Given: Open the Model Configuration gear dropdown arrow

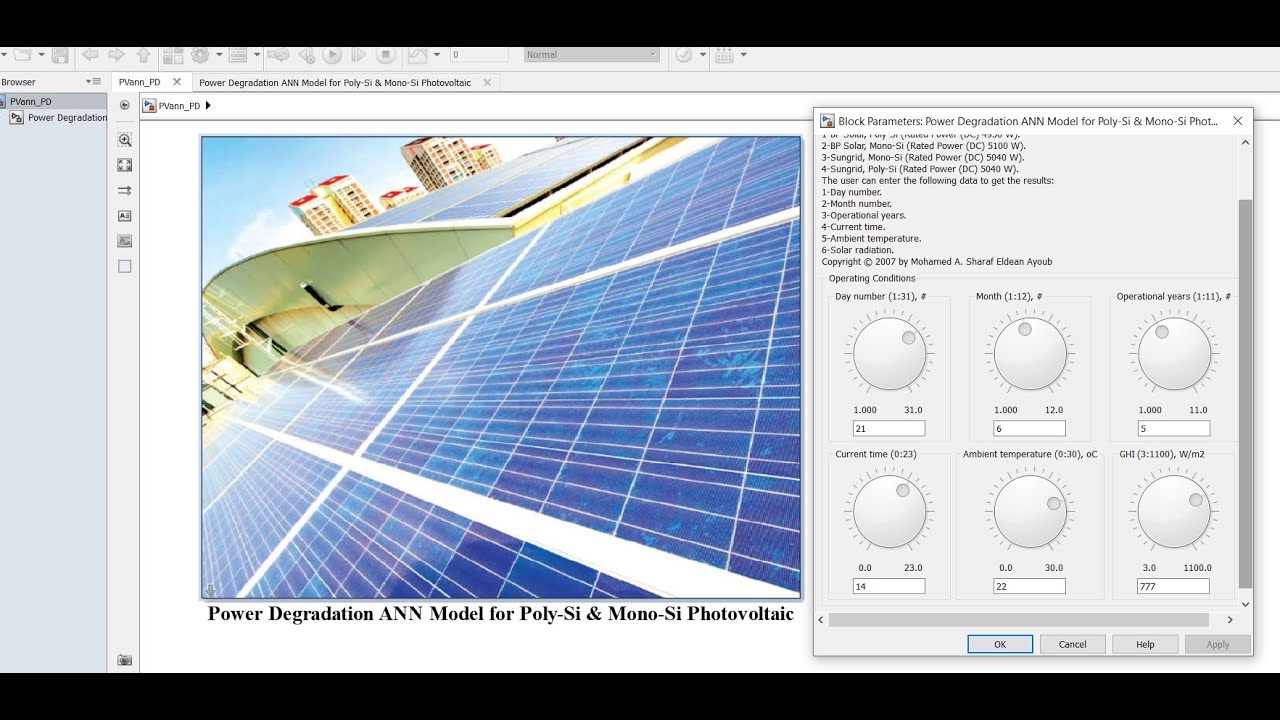Looking at the screenshot, I should pos(217,55).
